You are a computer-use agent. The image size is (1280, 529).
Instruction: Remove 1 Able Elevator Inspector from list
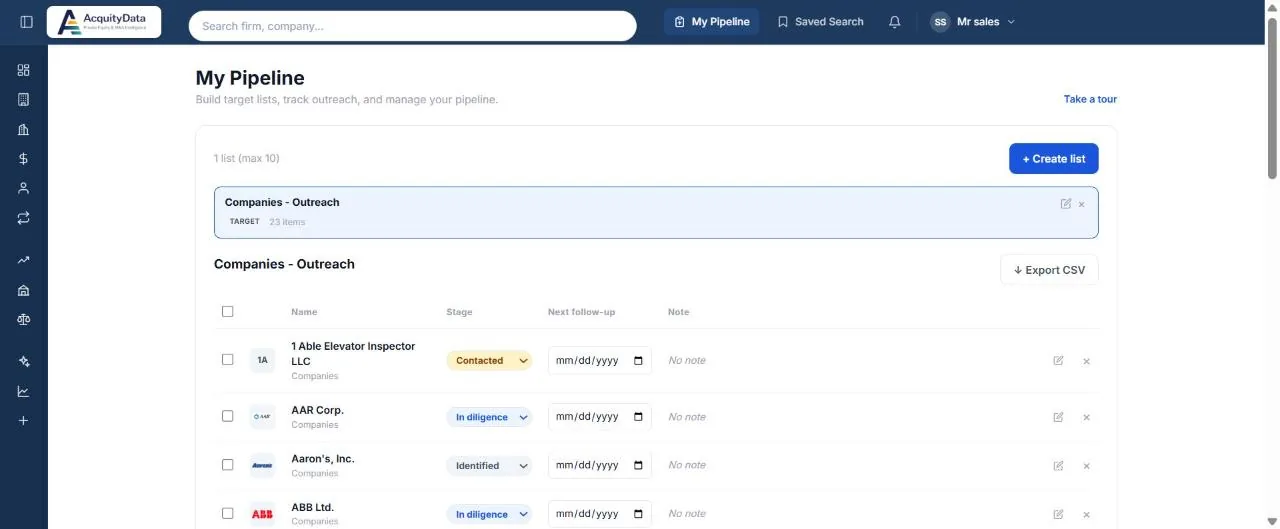click(x=1086, y=361)
